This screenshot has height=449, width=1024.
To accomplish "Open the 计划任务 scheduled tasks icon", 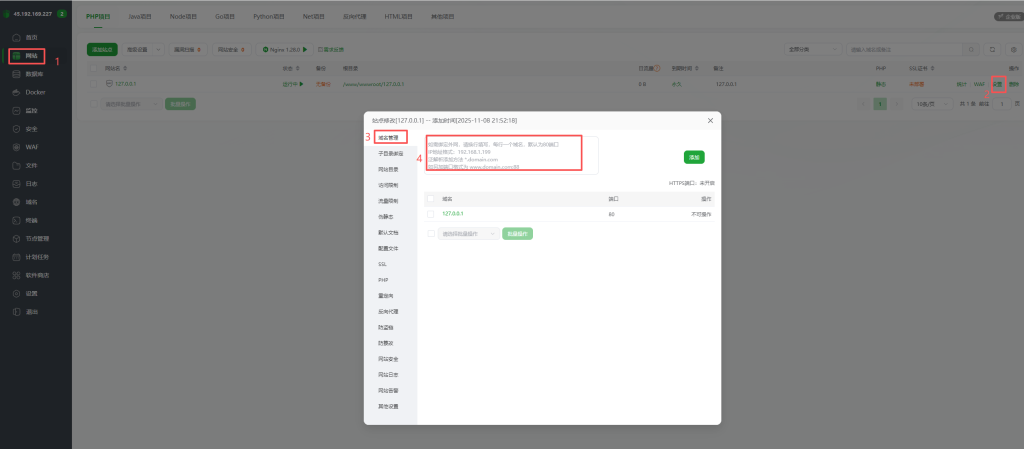I will [x=17, y=257].
